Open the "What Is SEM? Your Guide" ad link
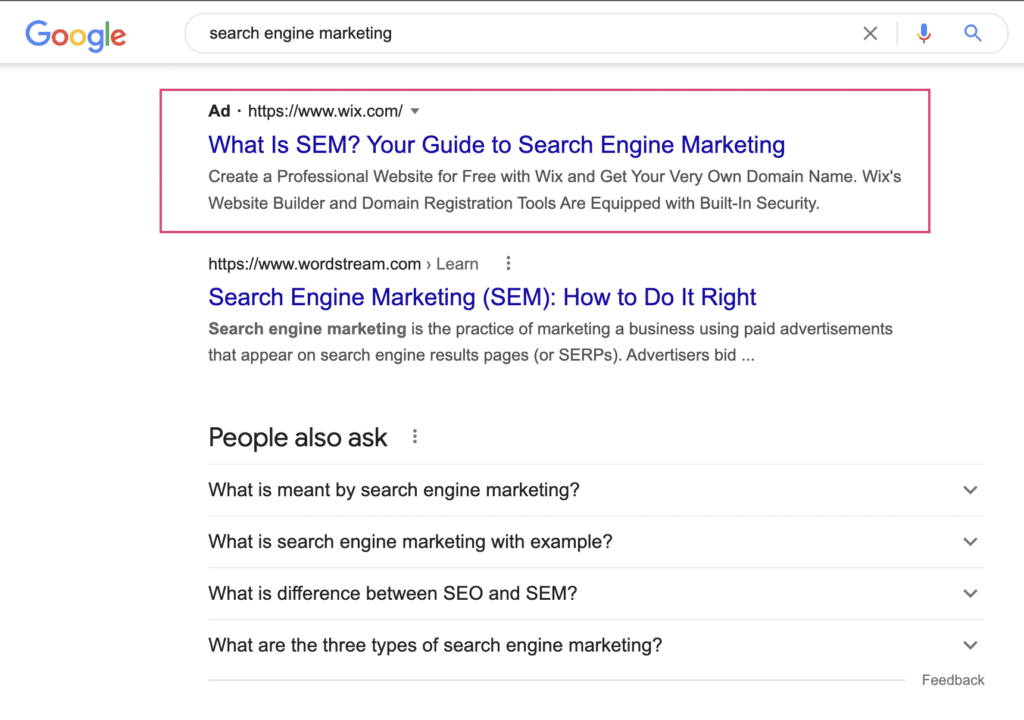The width and height of the screenshot is (1024, 720). (496, 145)
